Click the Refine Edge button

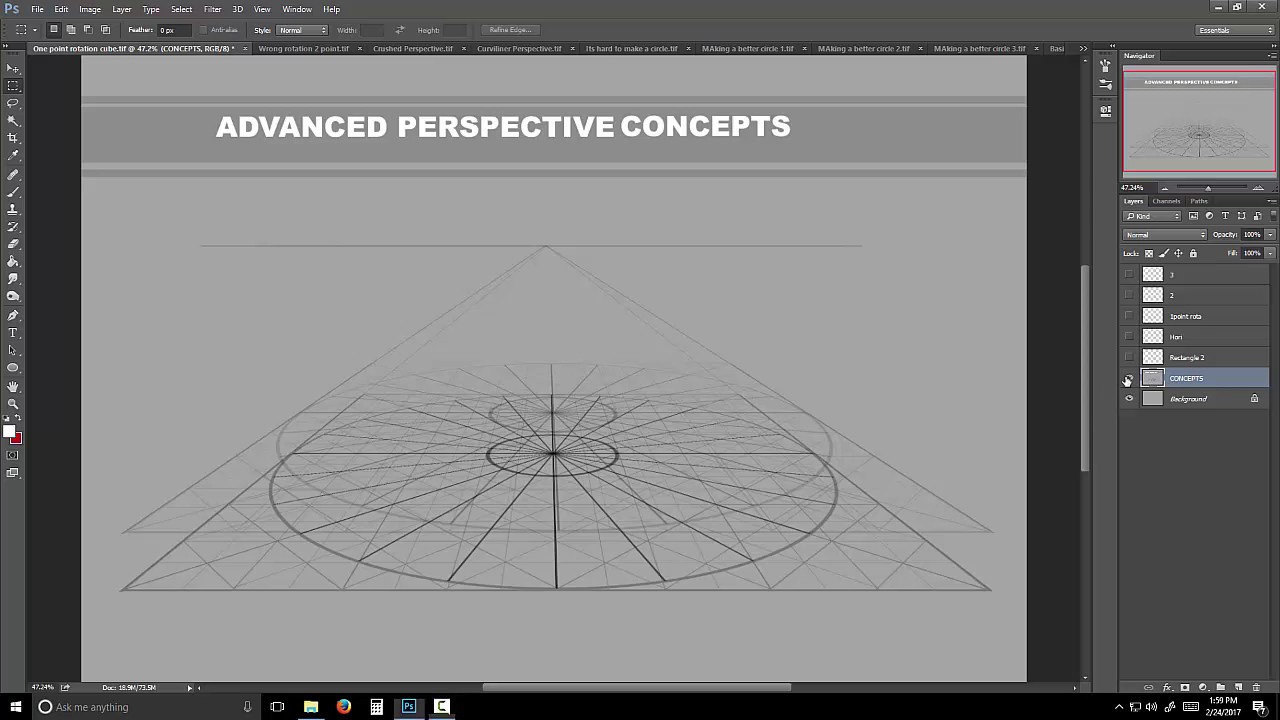click(510, 30)
